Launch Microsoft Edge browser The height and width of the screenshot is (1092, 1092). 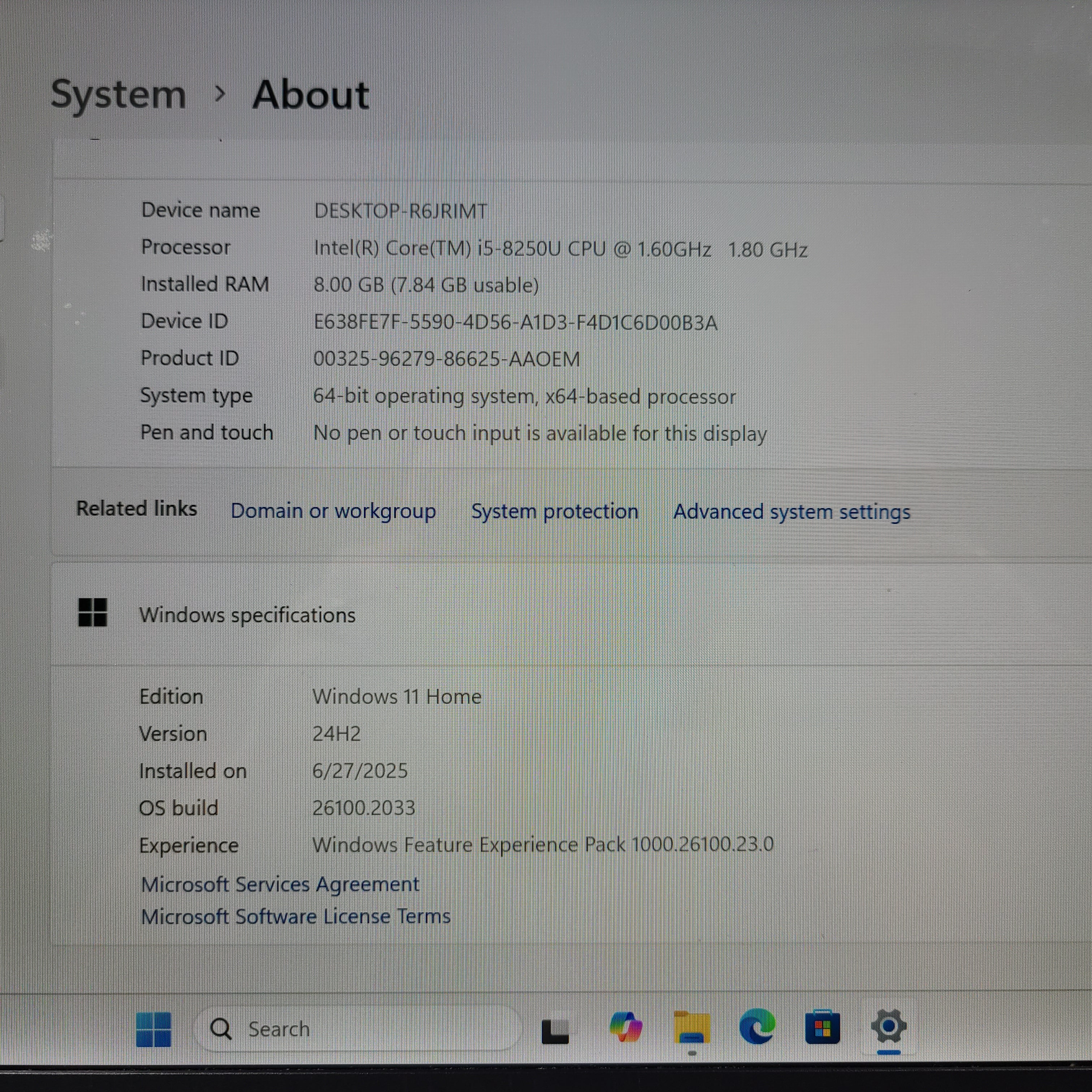click(757, 1026)
